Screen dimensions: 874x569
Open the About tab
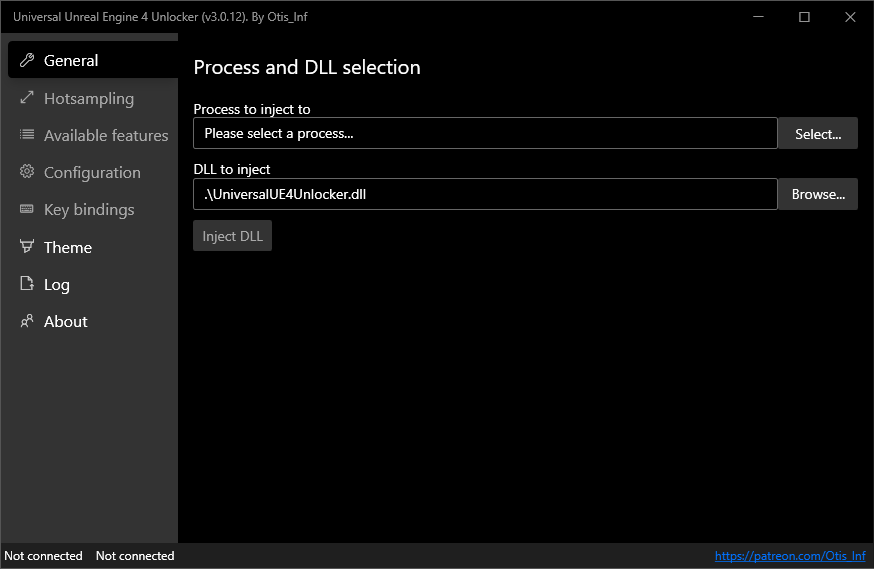[x=65, y=321]
